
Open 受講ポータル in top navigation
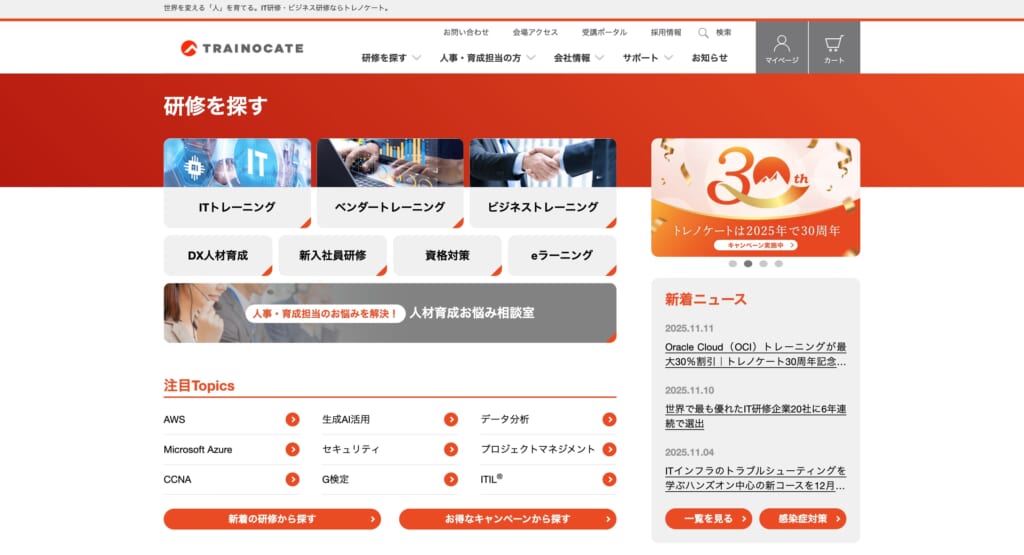pos(604,32)
